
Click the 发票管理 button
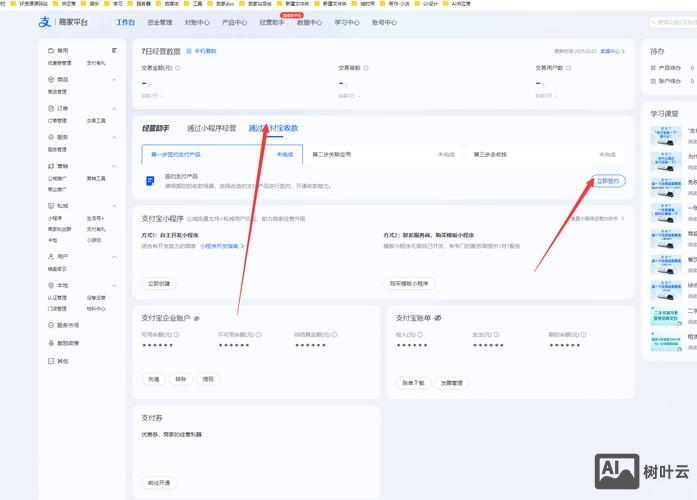452,383
